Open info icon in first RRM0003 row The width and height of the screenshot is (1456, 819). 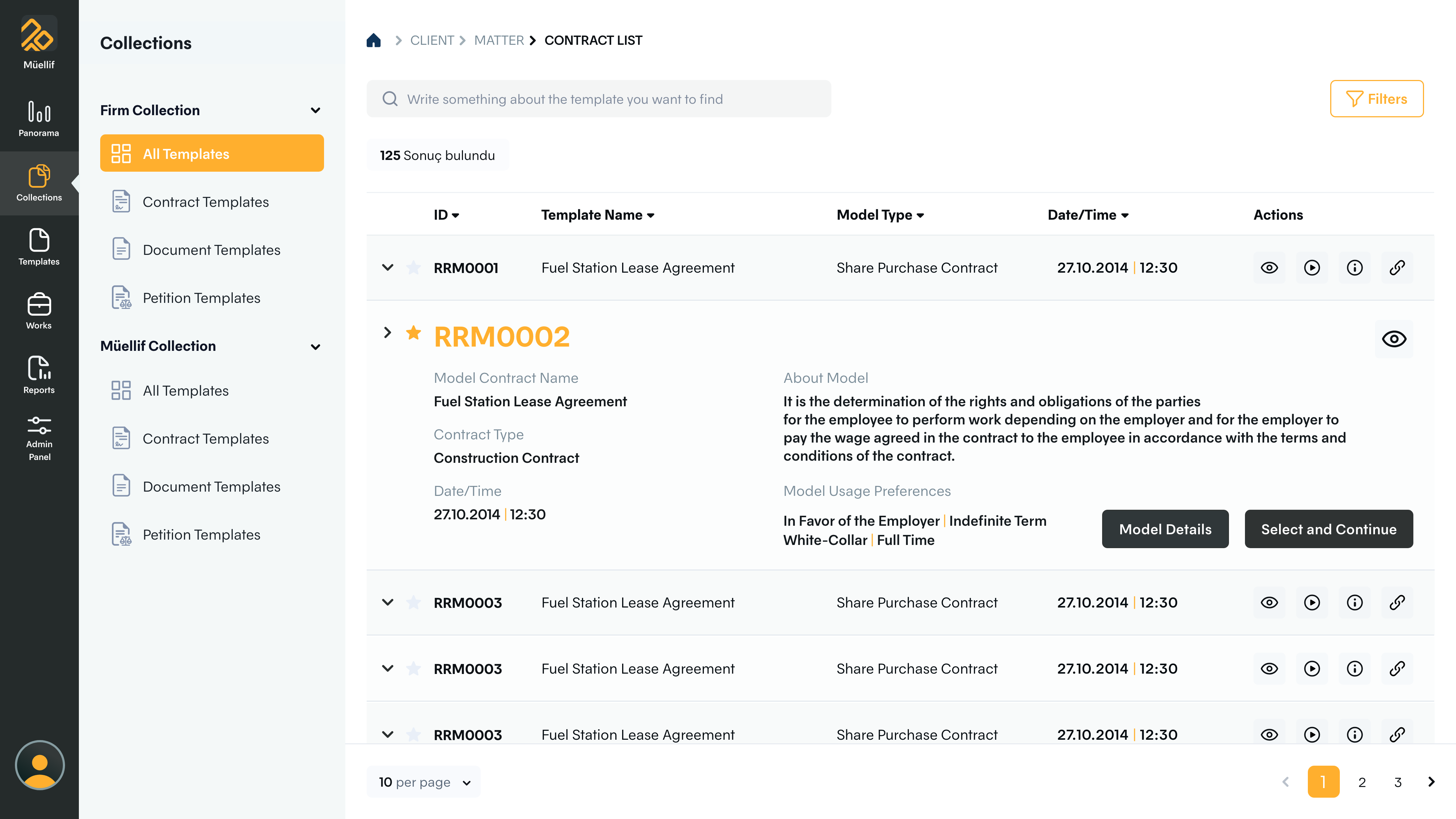click(1355, 603)
